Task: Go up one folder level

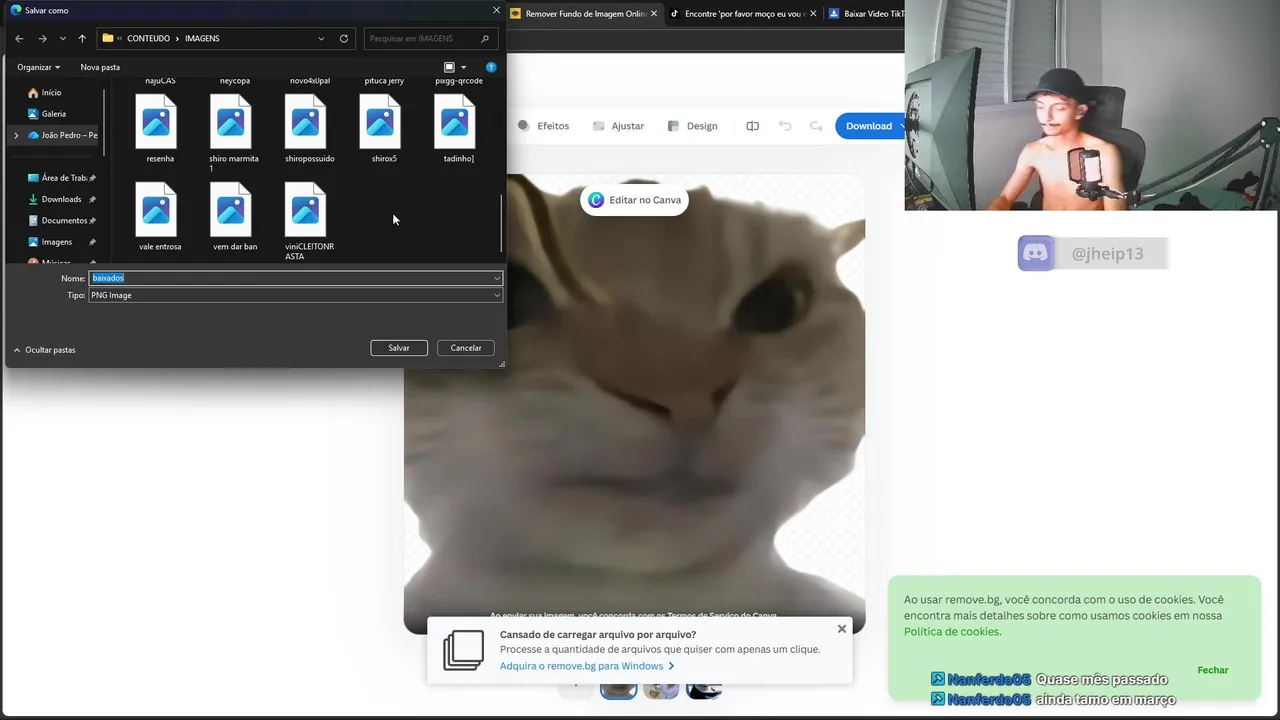Action: (82, 38)
